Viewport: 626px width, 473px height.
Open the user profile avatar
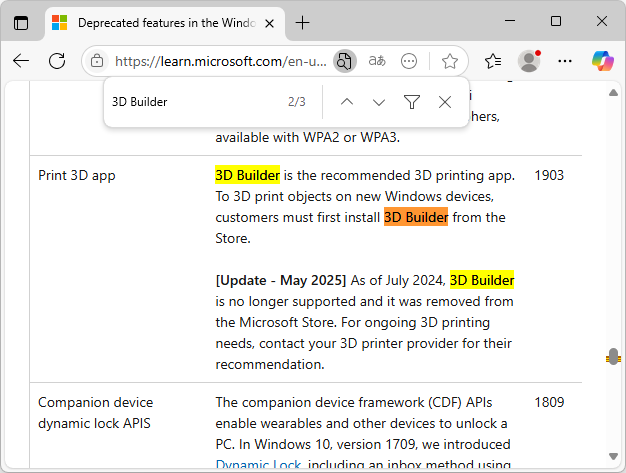tap(529, 61)
